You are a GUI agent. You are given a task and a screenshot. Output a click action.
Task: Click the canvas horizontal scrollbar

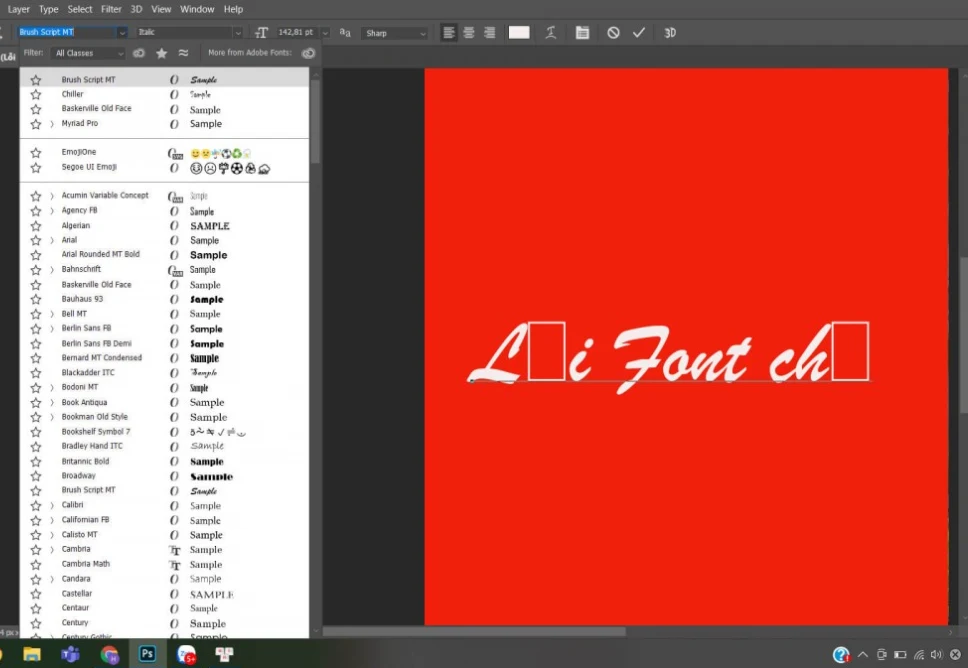tap(474, 632)
